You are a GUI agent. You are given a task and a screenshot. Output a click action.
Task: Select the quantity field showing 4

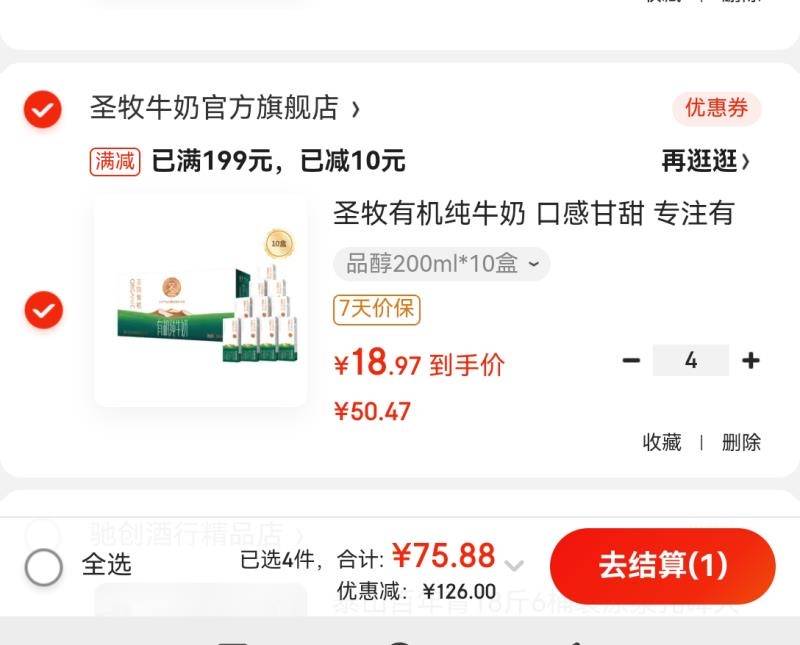(691, 360)
